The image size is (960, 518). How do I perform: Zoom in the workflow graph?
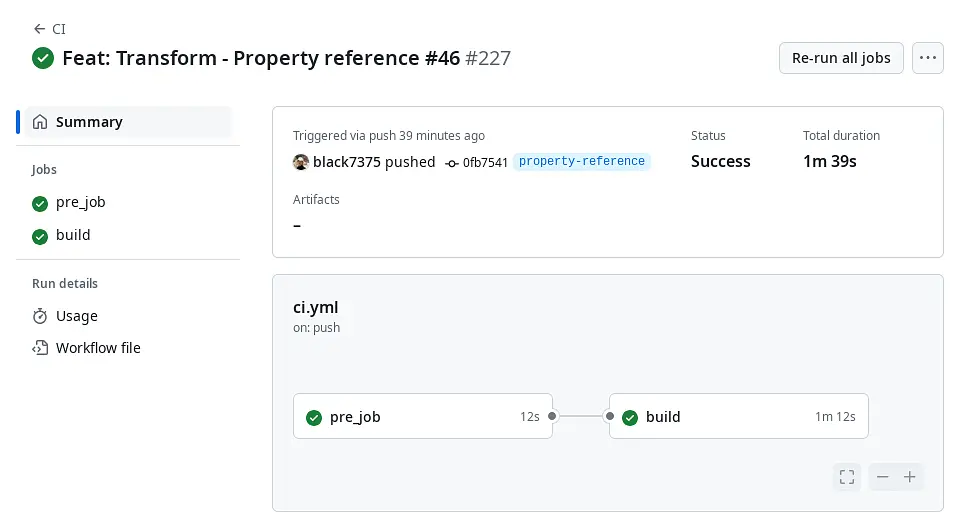pos(910,477)
